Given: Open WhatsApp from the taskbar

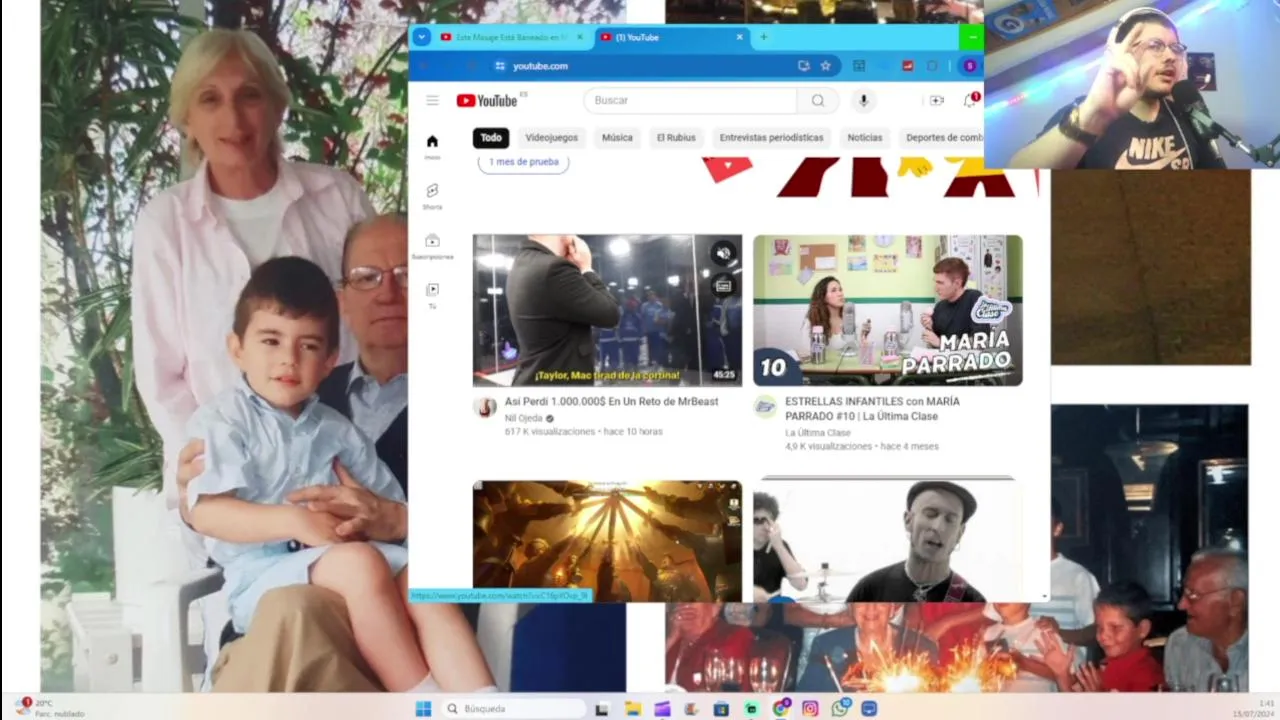Looking at the screenshot, I should (x=840, y=708).
